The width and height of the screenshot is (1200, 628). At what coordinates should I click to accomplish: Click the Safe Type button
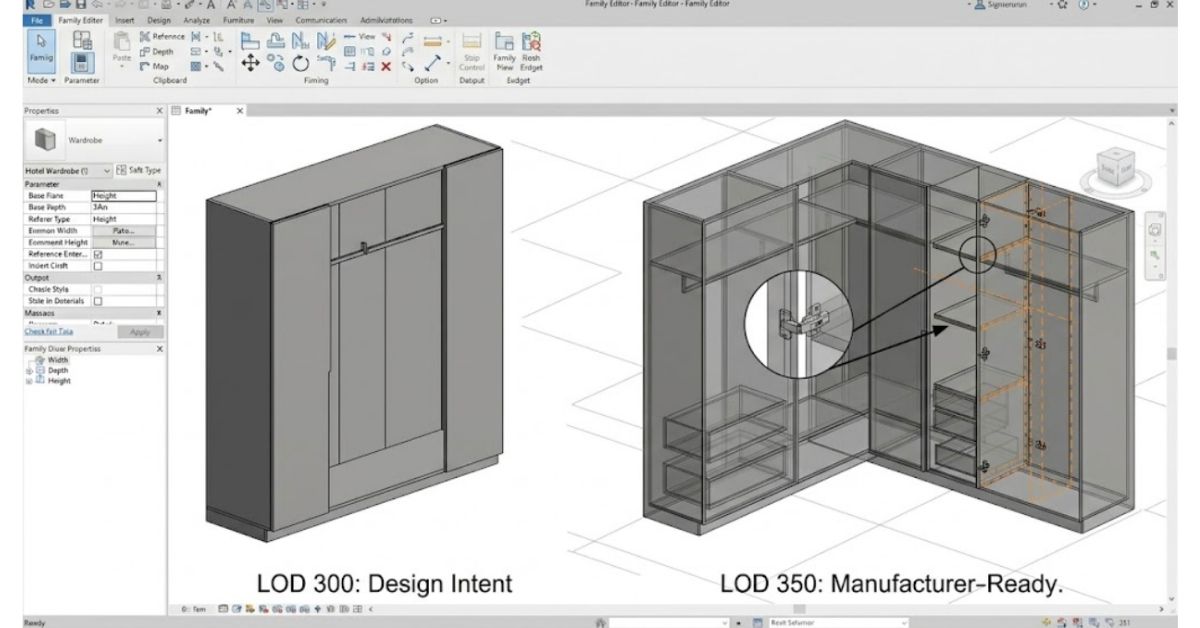(140, 171)
